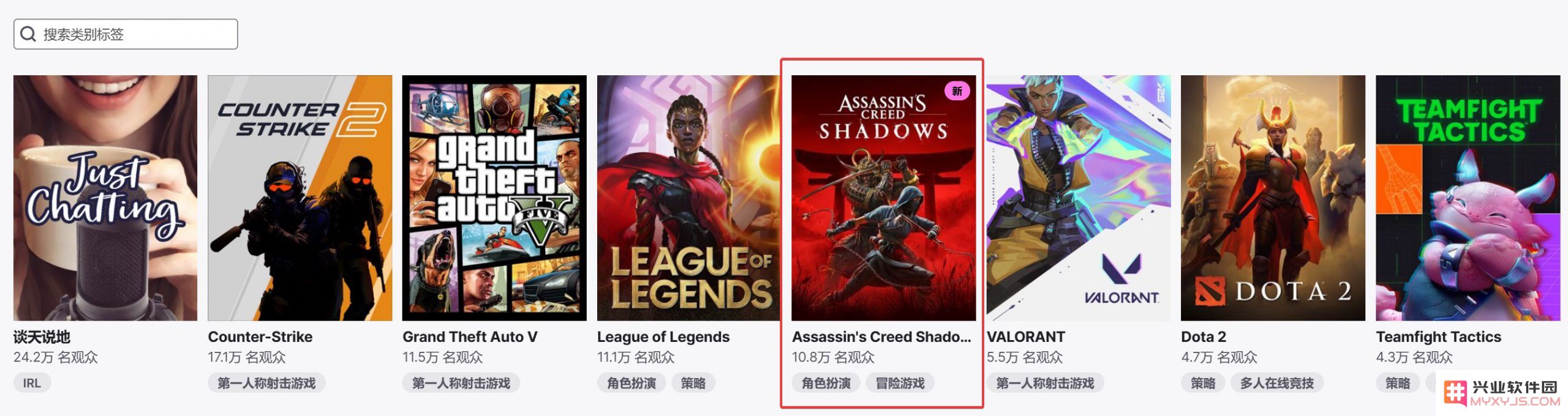Click the pink '新' badge icon
This screenshot has height=416, width=1568.
tap(957, 91)
